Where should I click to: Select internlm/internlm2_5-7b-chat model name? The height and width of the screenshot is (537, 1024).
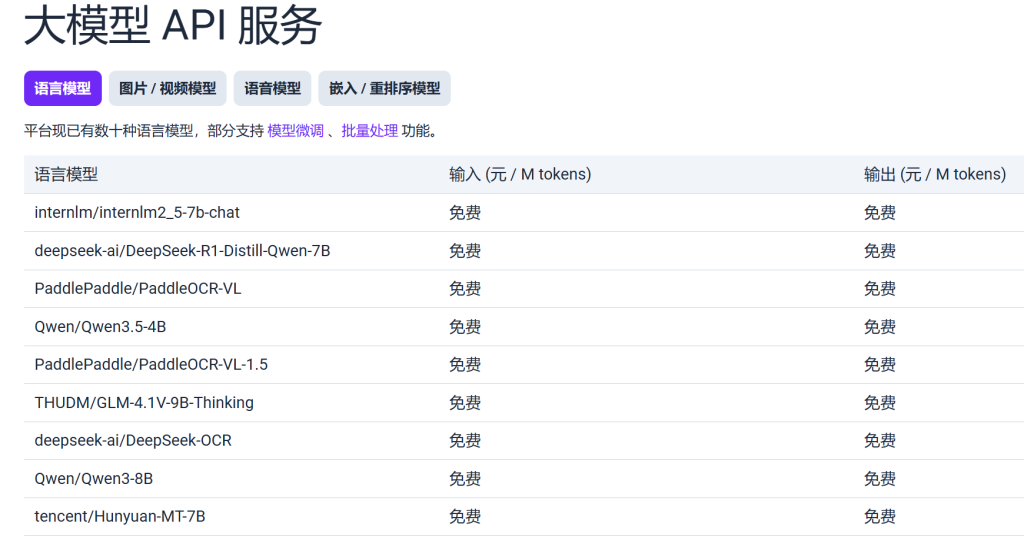coord(137,212)
